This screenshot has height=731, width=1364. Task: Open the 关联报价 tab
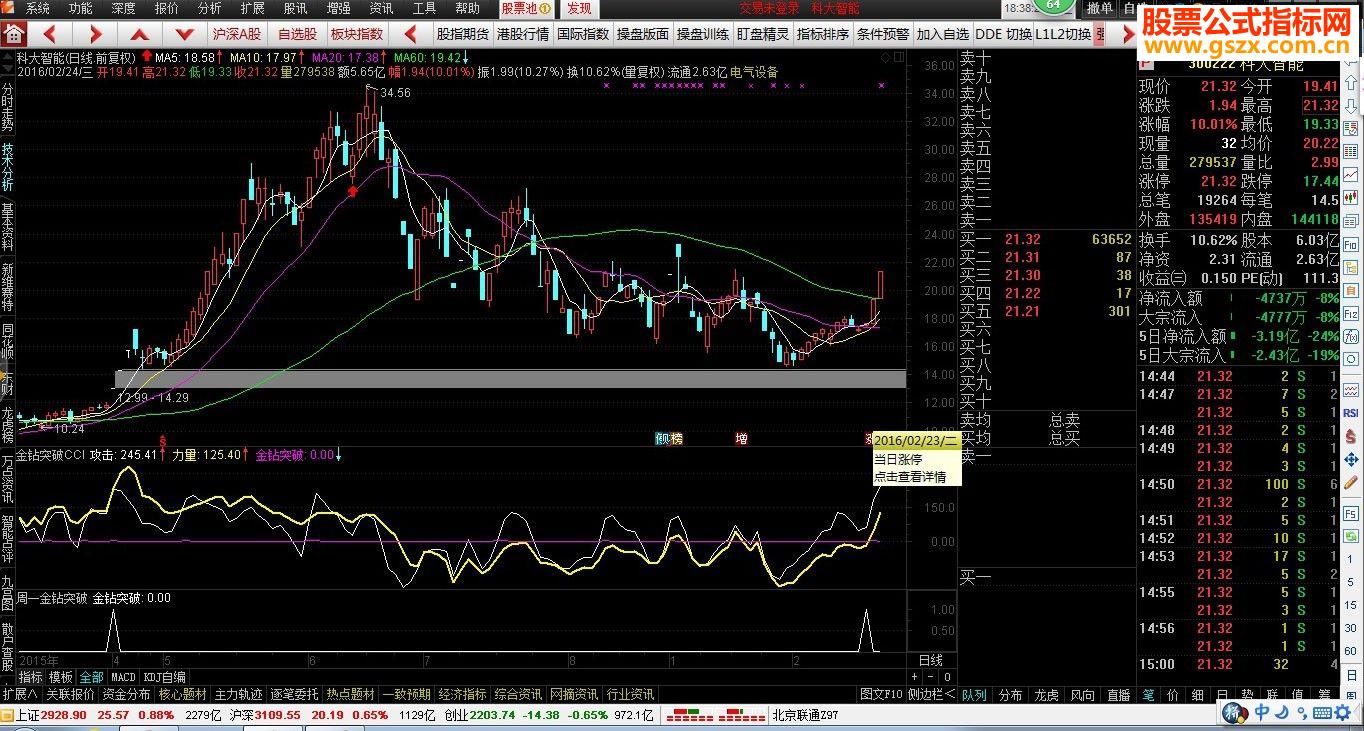pos(70,694)
